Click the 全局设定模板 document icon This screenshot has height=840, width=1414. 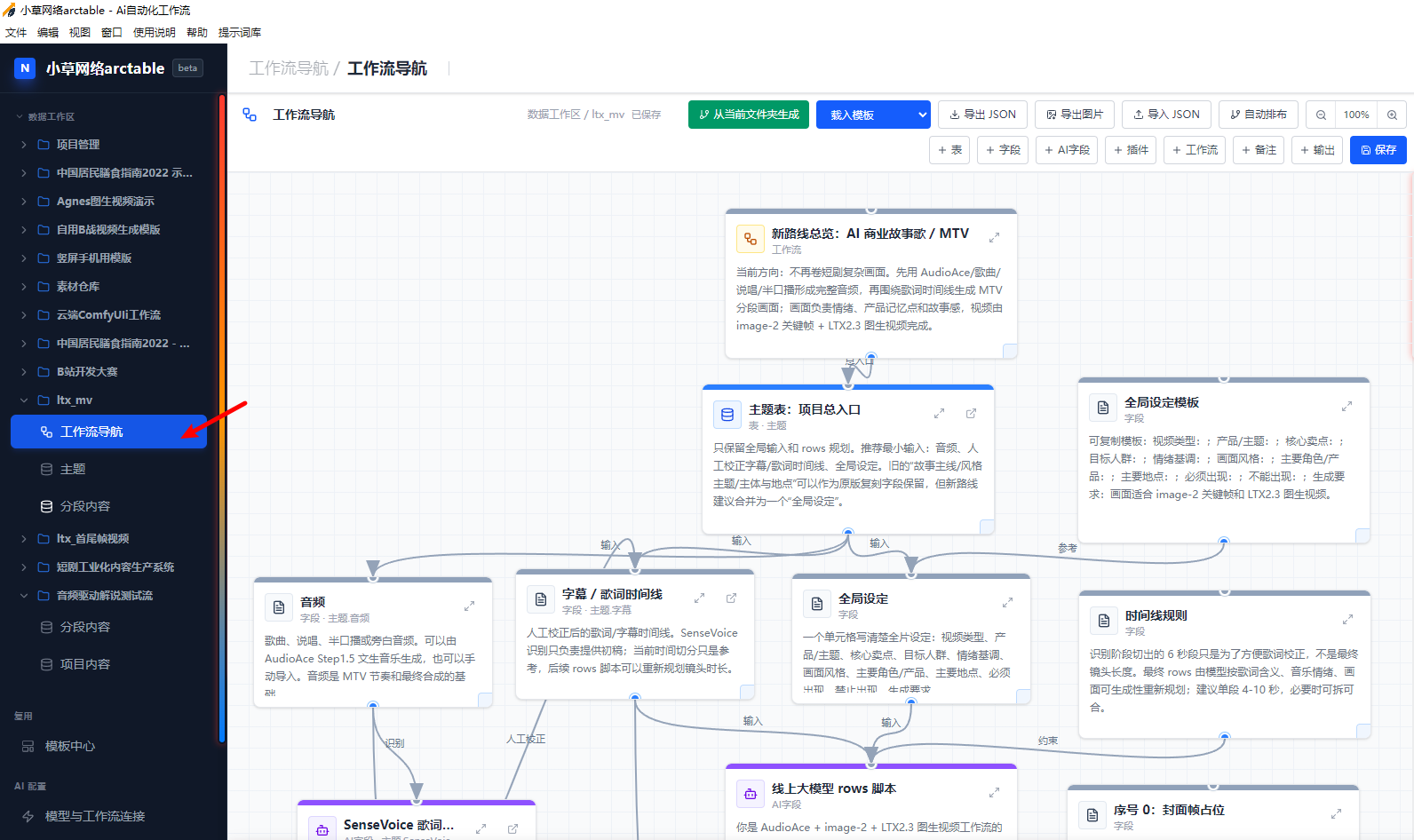pyautogui.click(x=1103, y=408)
